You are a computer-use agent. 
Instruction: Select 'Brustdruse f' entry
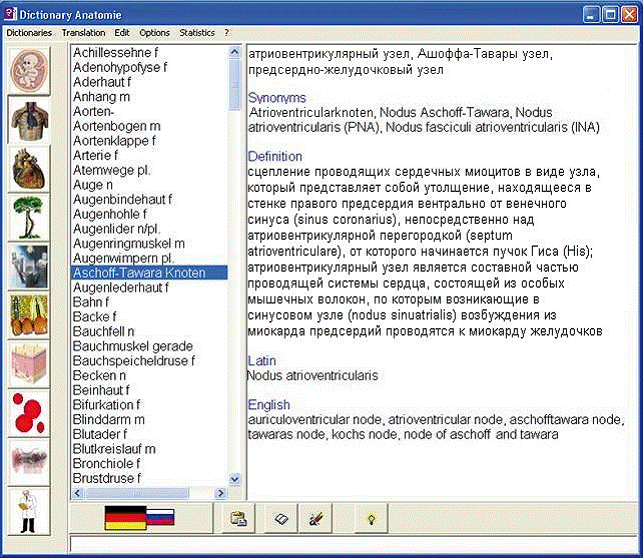click(107, 478)
